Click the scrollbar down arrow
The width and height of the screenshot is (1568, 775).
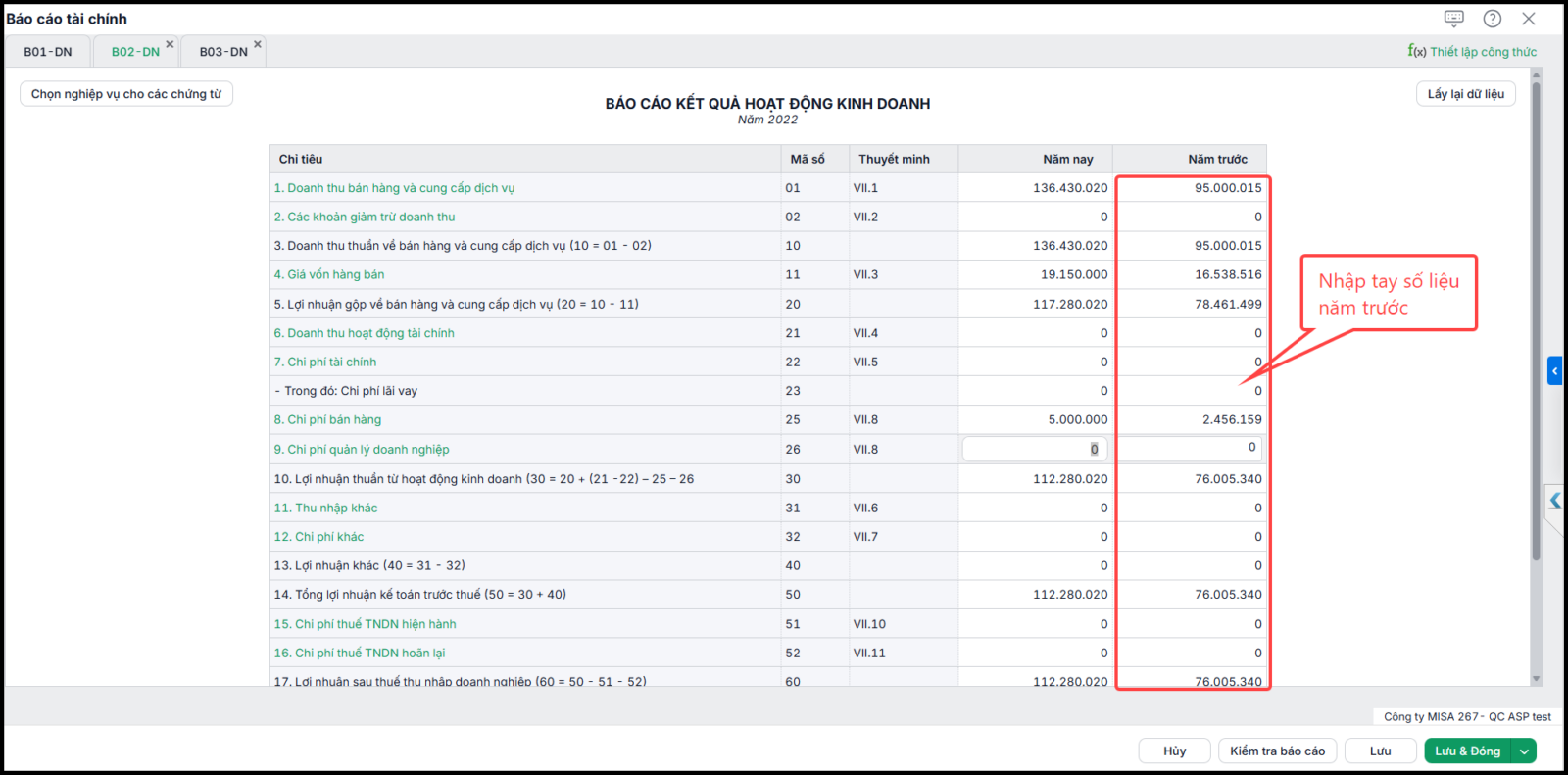tap(1537, 678)
